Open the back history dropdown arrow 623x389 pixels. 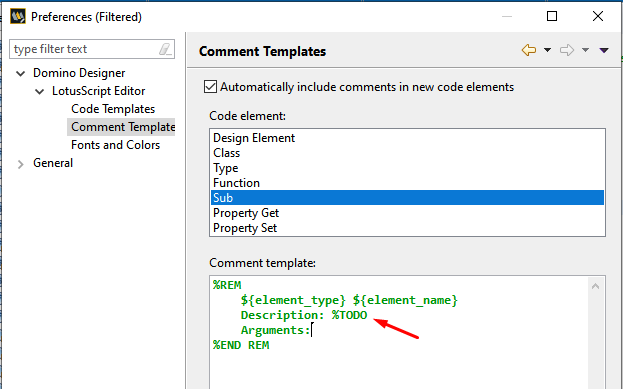547,50
